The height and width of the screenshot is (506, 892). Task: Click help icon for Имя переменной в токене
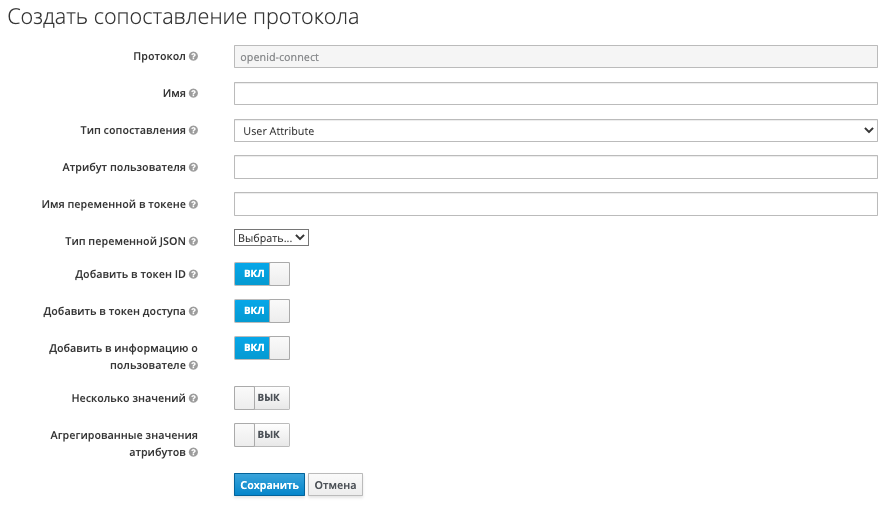pyautogui.click(x=193, y=204)
